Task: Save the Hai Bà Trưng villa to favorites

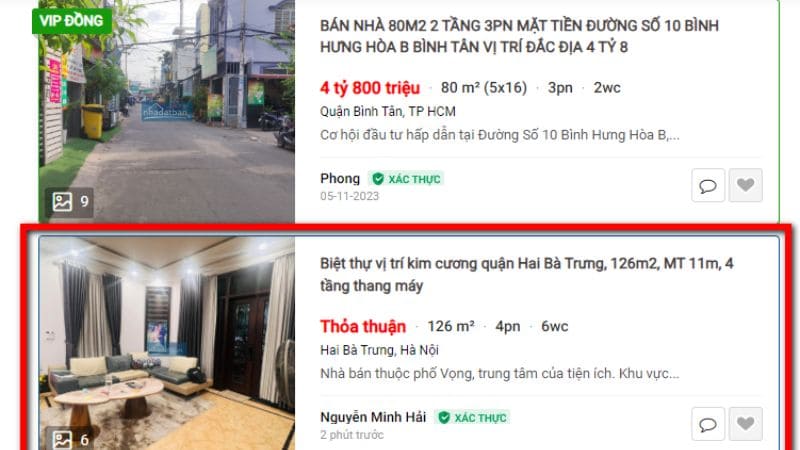Action: (x=745, y=424)
